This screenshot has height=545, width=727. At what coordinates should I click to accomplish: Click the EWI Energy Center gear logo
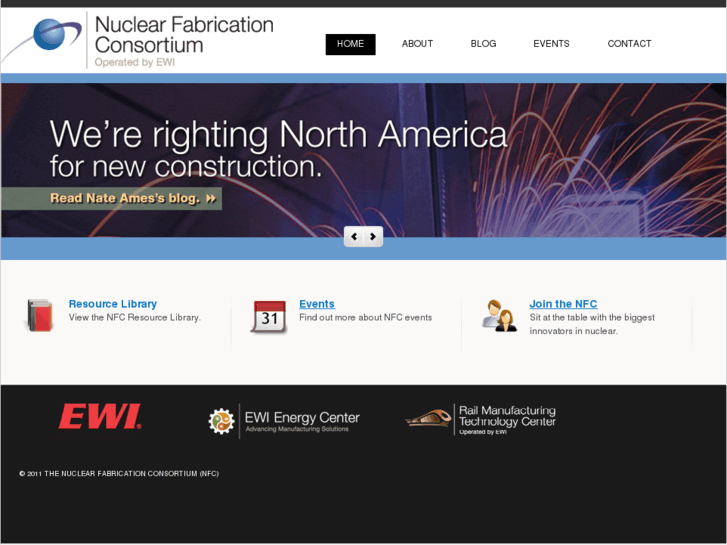point(222,421)
